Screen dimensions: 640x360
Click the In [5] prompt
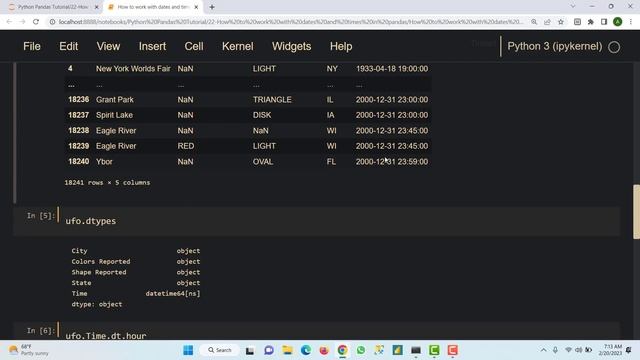coord(40,215)
